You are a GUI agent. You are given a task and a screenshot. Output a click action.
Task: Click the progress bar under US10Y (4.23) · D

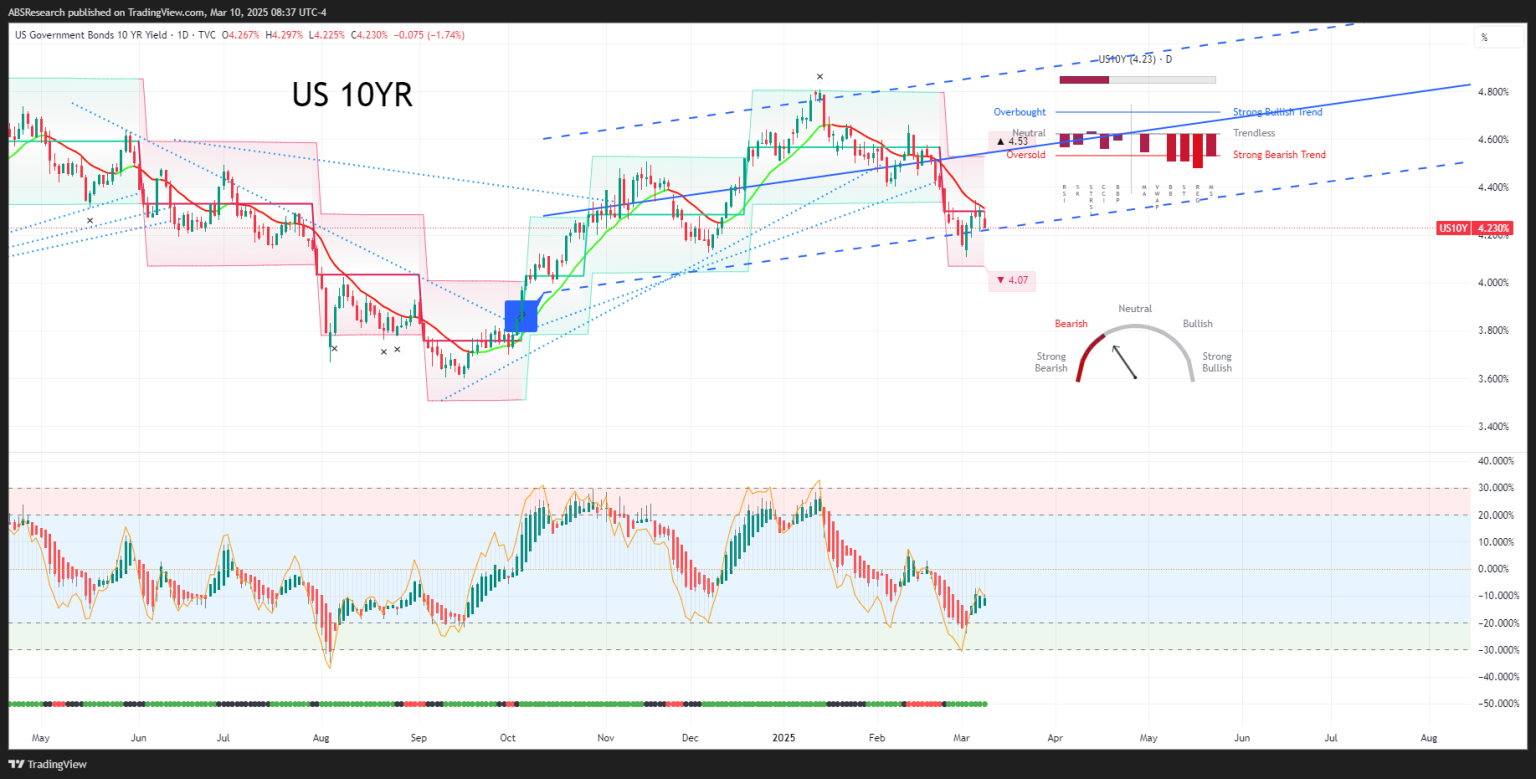pos(1137,80)
